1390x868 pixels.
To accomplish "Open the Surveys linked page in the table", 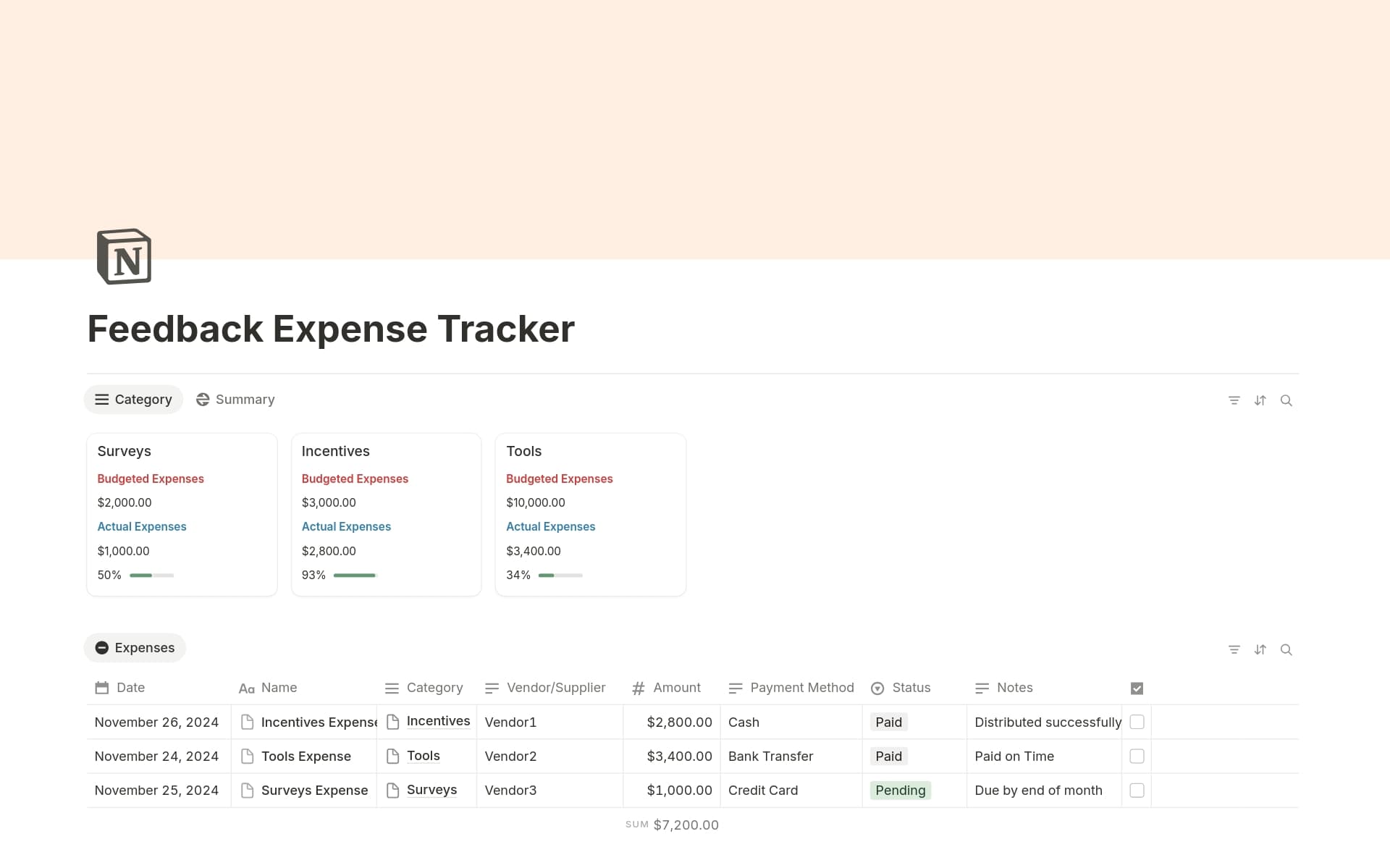I will tap(432, 790).
